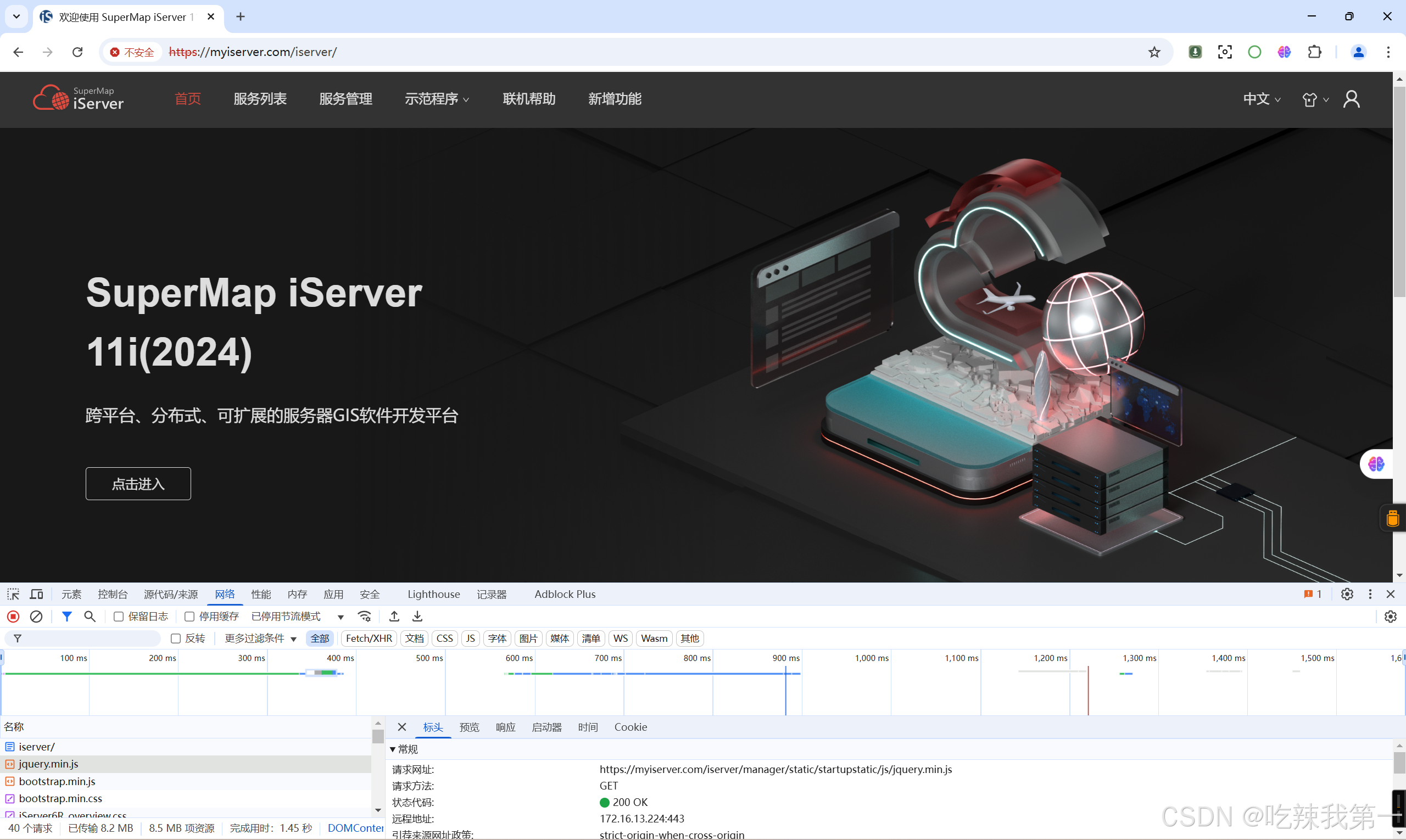The height and width of the screenshot is (840, 1406).
Task: Select bootstrap.min.css in the request list
Action: [x=60, y=799]
